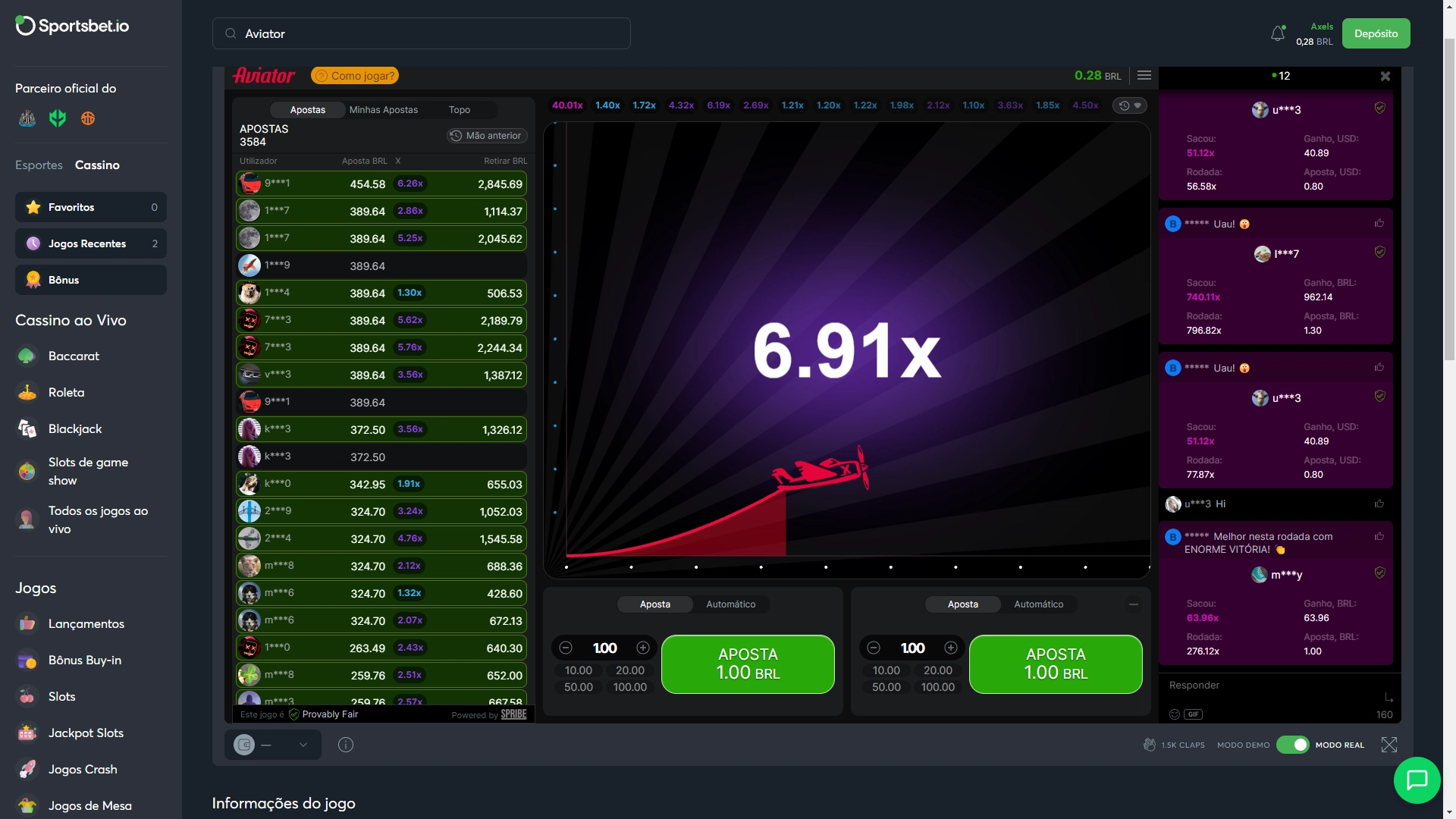Open notifications bell icon

(1278, 33)
